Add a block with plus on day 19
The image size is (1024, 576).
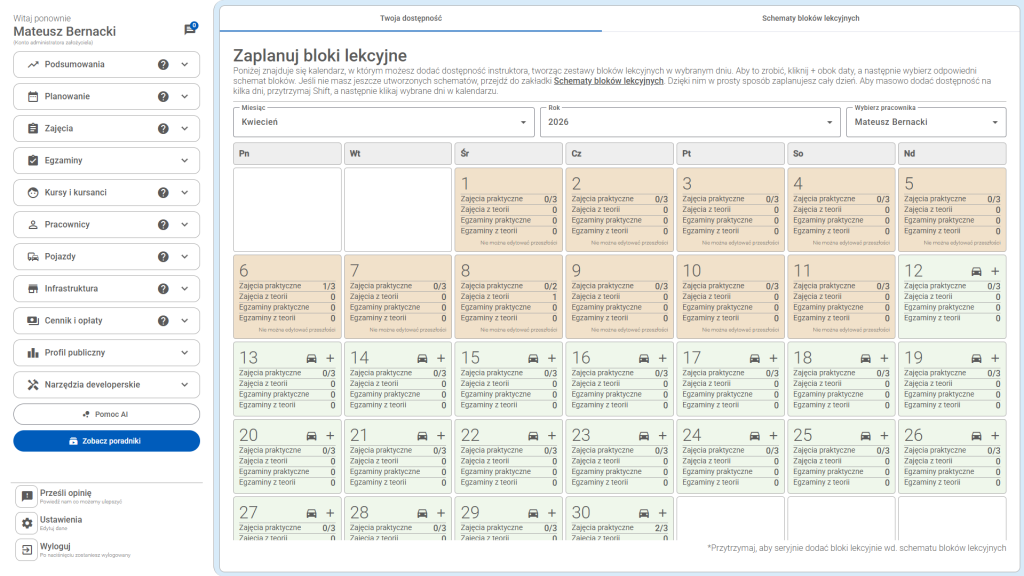click(x=995, y=358)
